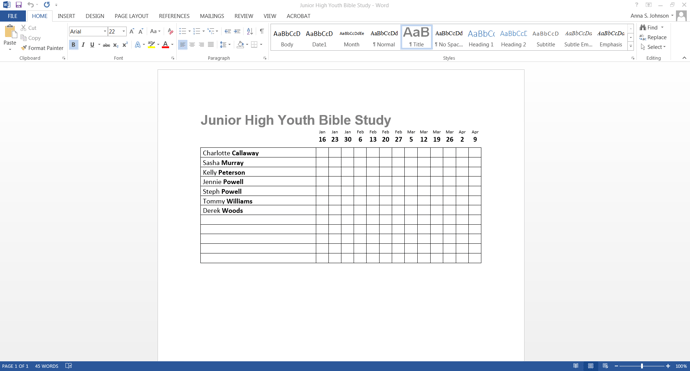
Task: Toggle Superscript formatting
Action: coord(125,44)
